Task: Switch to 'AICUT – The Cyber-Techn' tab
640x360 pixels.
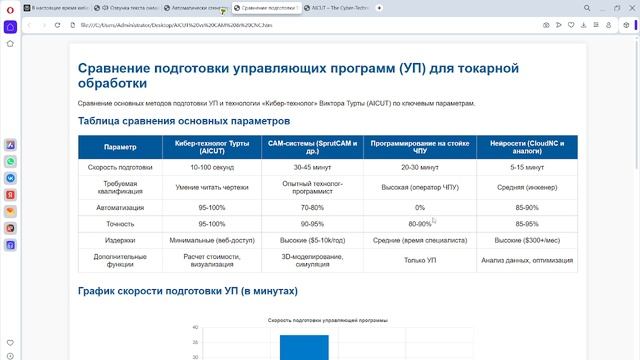Action: (336, 8)
